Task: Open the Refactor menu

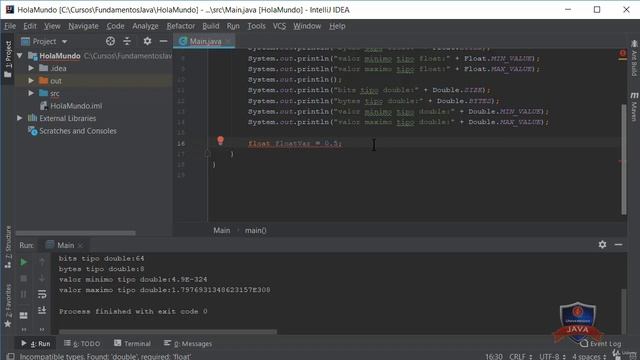Action: click(180, 26)
